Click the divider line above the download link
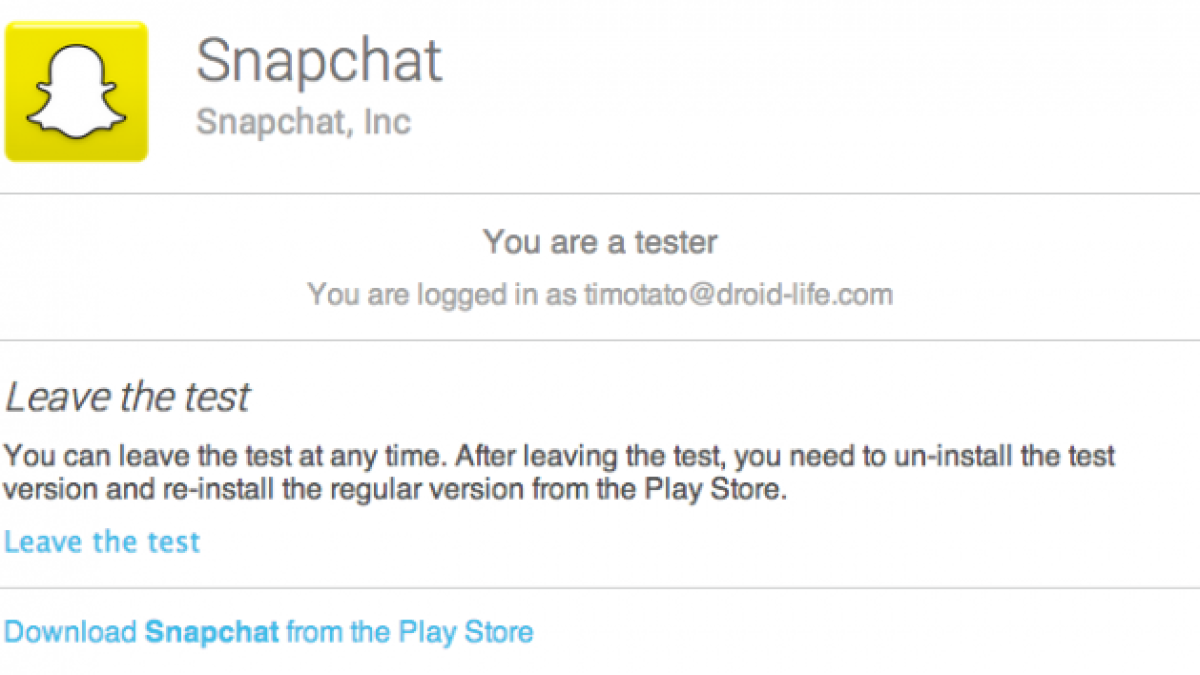The width and height of the screenshot is (1200, 675). coord(600,588)
